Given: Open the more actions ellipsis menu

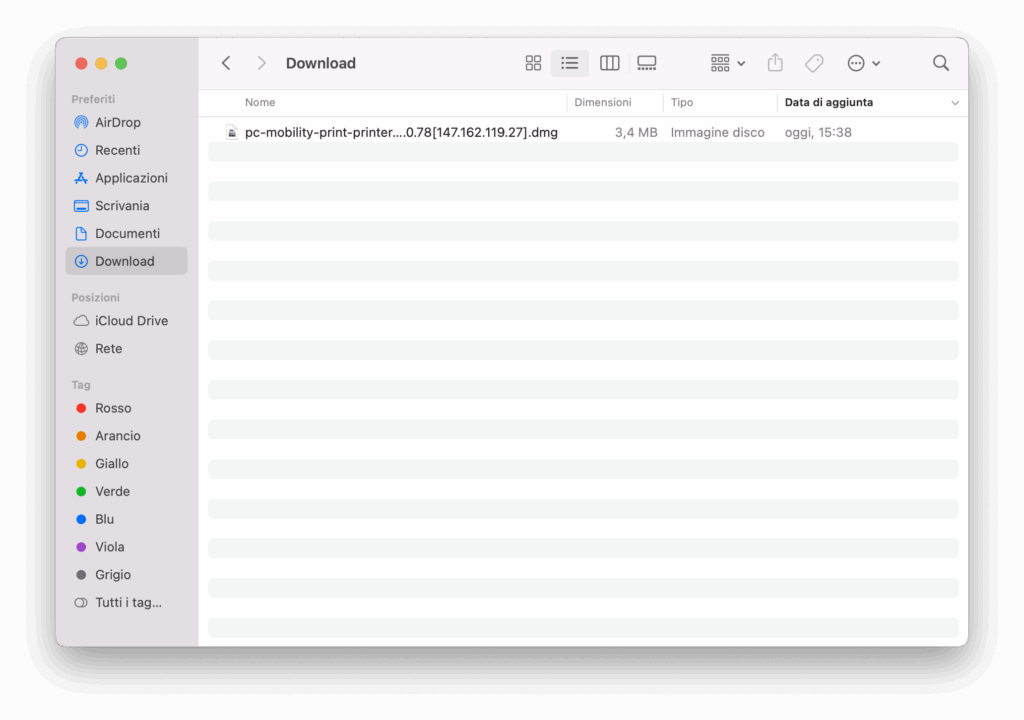Looking at the screenshot, I should (863, 63).
